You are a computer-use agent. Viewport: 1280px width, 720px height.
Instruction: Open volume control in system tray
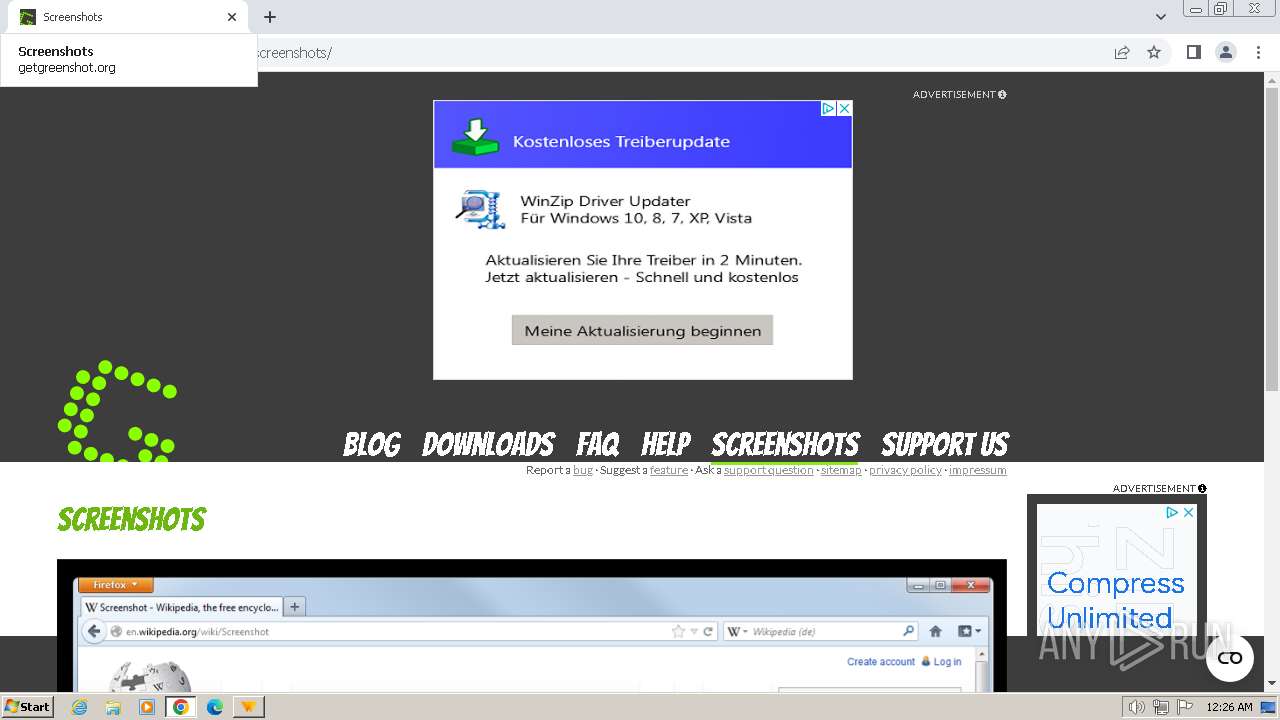pos(1136,707)
